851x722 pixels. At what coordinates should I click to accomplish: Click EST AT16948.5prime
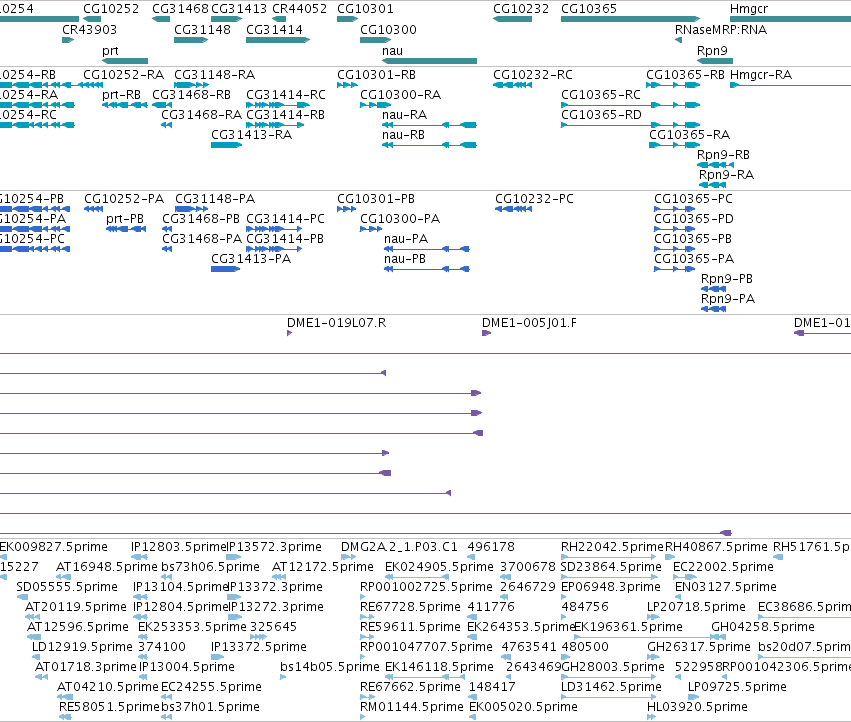[63, 577]
